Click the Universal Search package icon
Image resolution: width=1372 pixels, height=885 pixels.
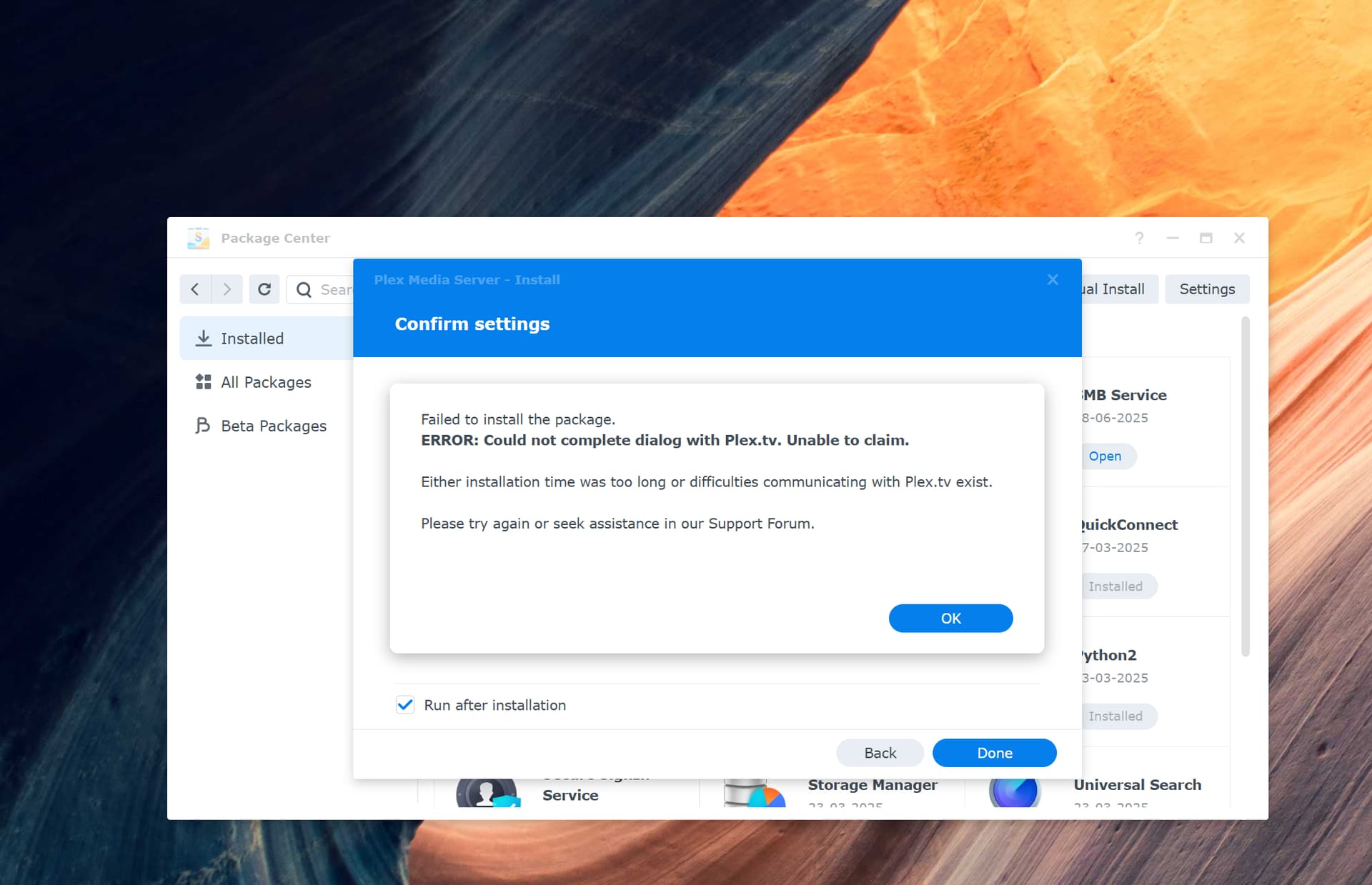1015,793
